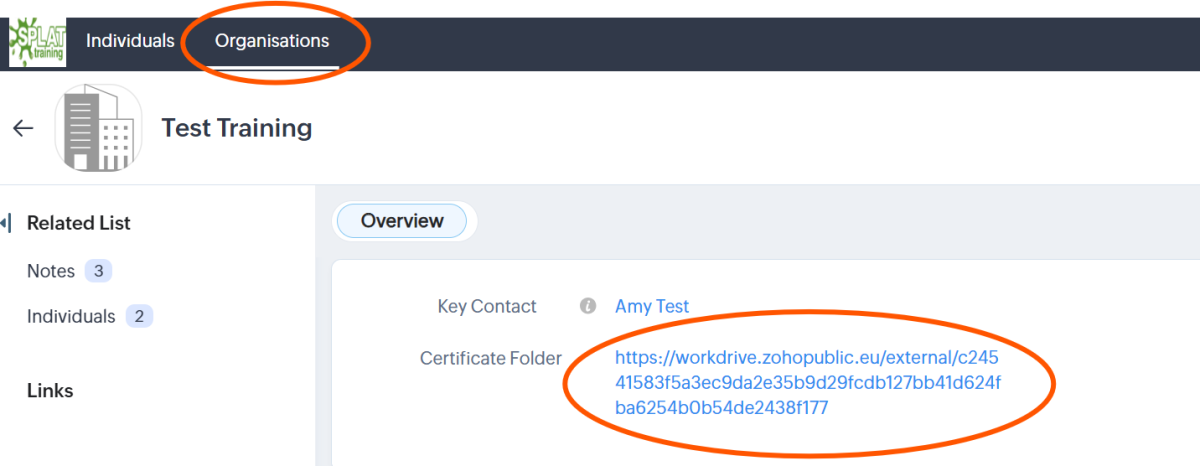1200x466 pixels.
Task: Click the Related List heading
Action: [x=79, y=223]
